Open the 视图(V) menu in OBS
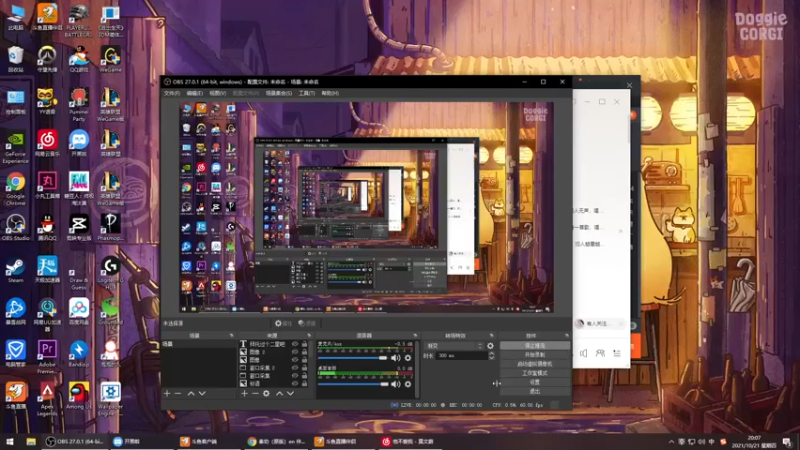This screenshot has width=800, height=450. pyautogui.click(x=217, y=93)
